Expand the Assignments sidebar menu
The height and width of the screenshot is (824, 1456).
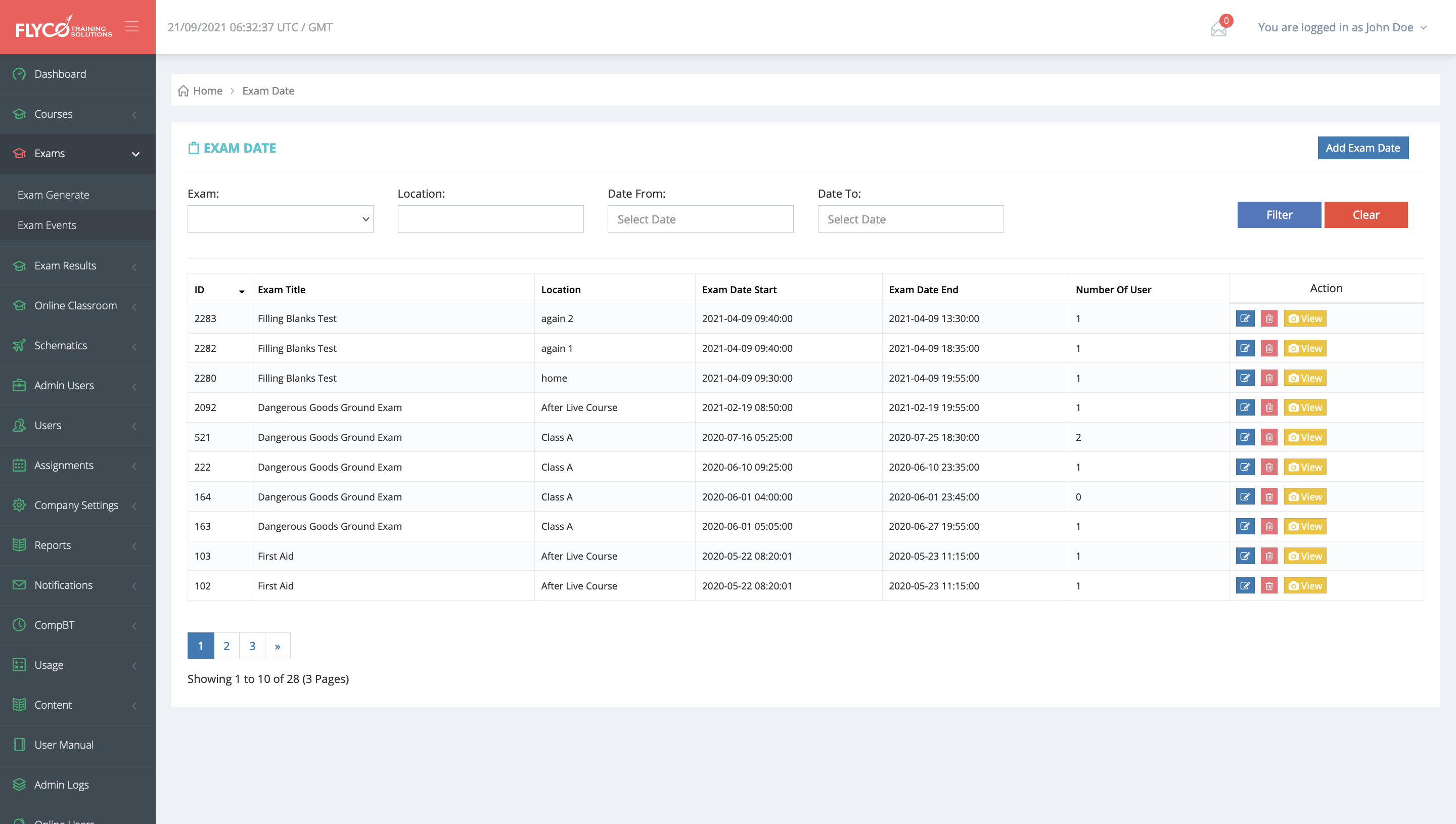[77, 465]
